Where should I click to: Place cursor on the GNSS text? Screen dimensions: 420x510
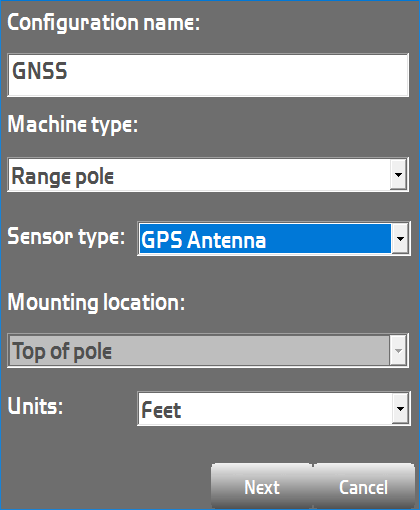tap(40, 71)
